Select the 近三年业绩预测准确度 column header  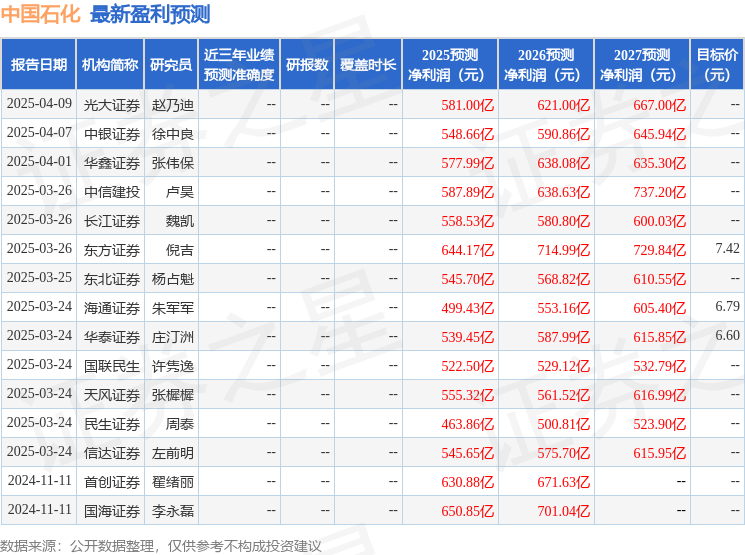point(239,65)
